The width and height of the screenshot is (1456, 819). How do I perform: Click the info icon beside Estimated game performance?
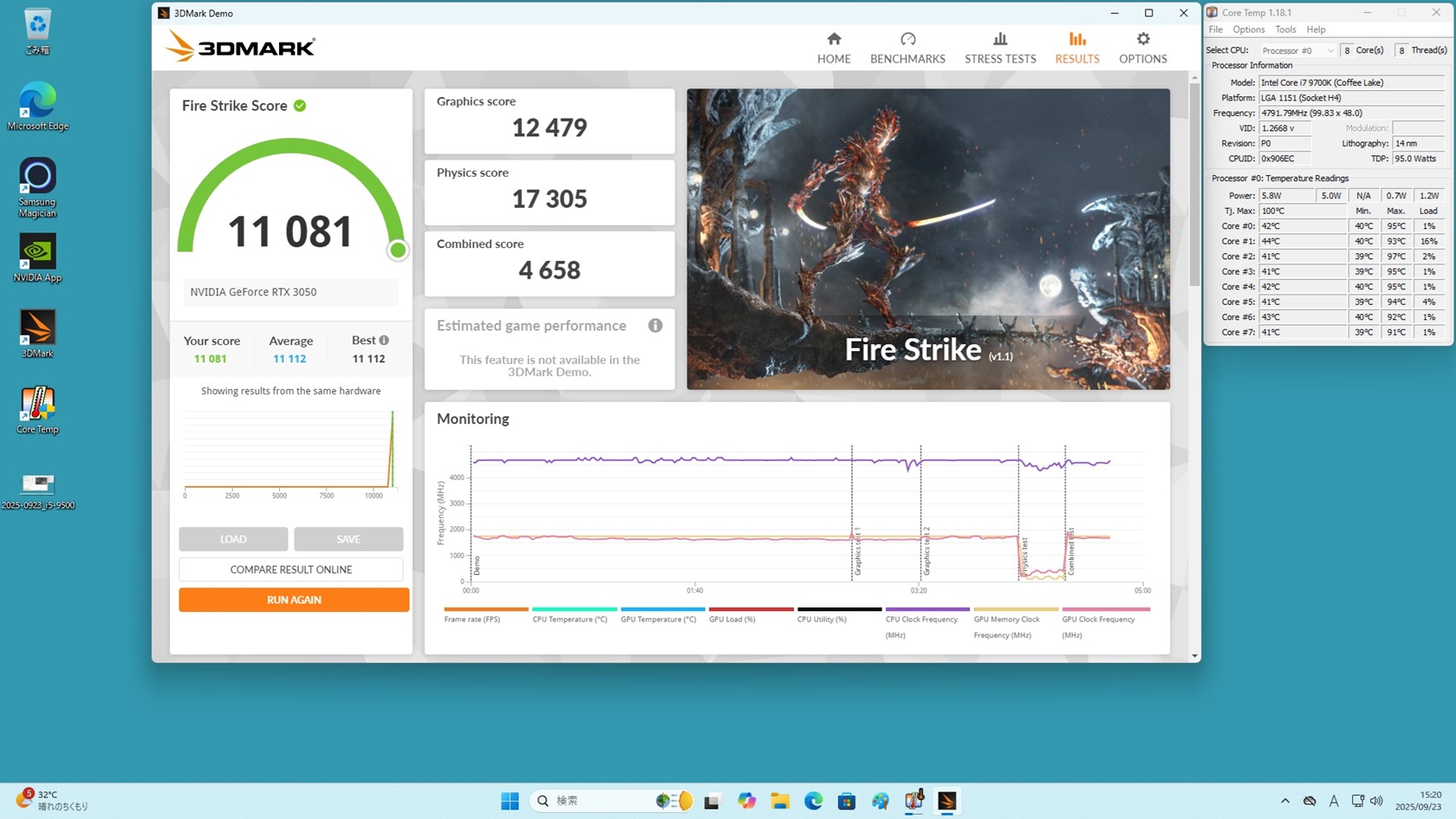[x=655, y=326]
